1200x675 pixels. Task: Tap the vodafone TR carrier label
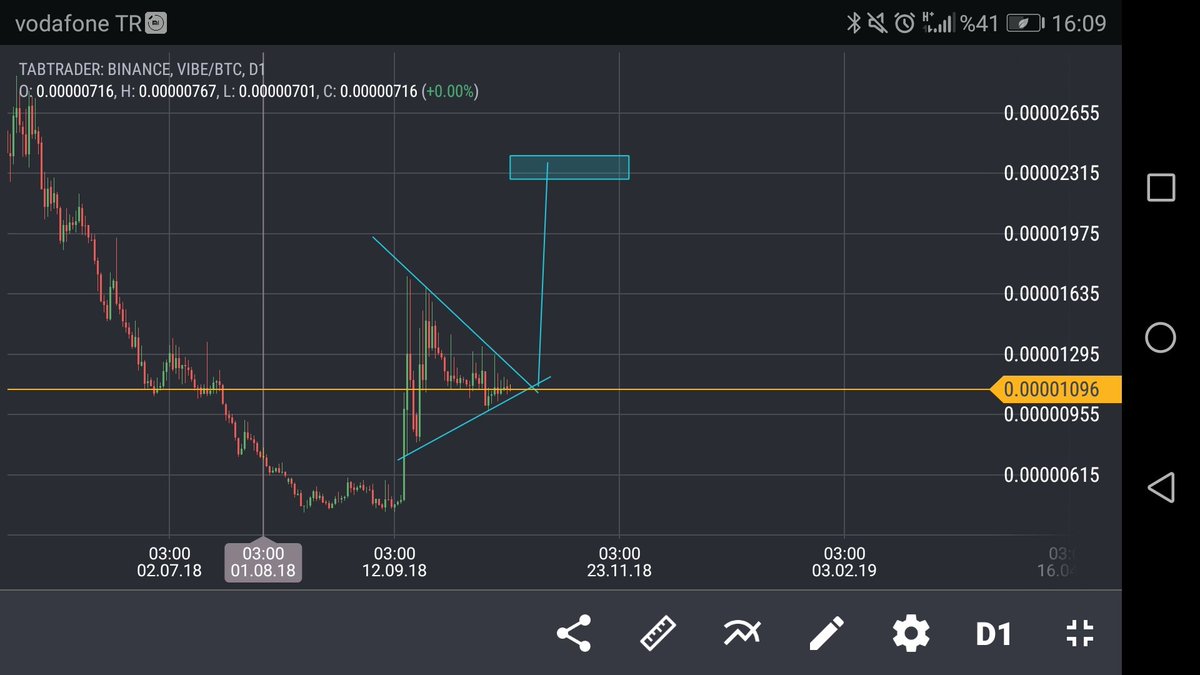click(x=77, y=22)
